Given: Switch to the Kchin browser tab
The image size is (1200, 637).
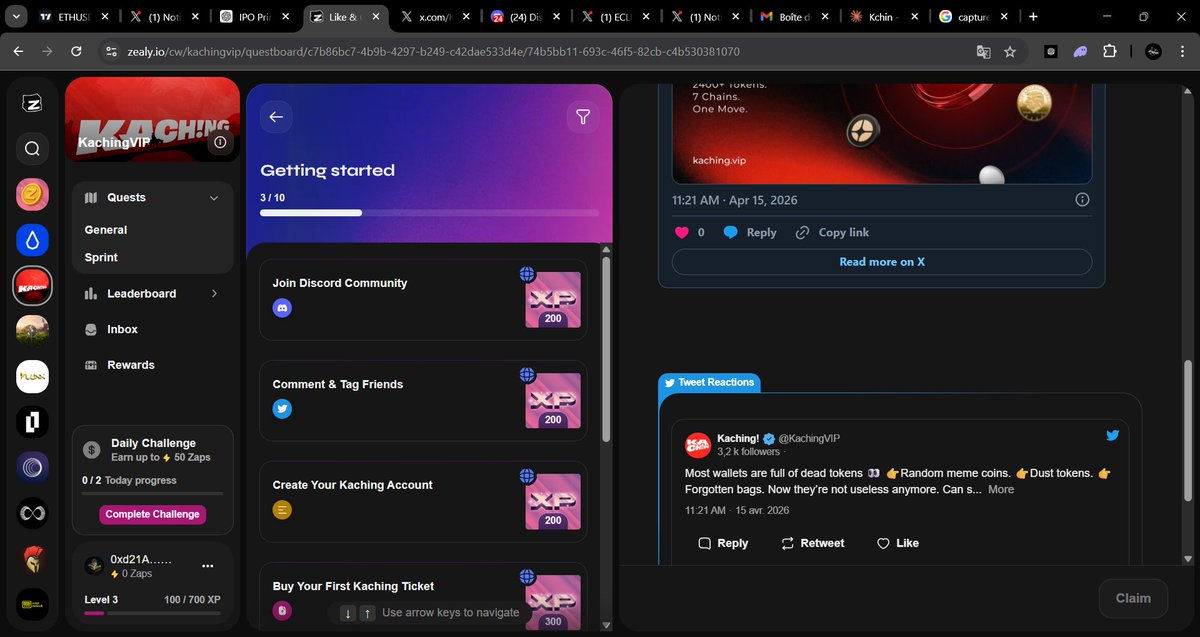Looking at the screenshot, I should click(x=883, y=17).
